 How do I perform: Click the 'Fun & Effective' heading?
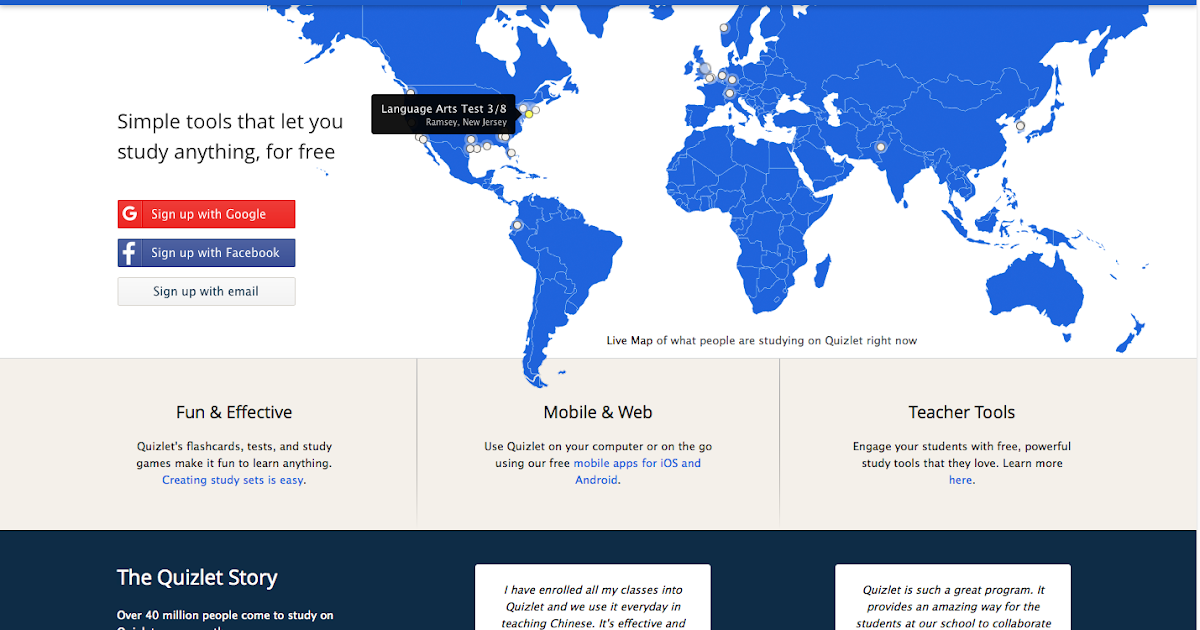(x=234, y=412)
